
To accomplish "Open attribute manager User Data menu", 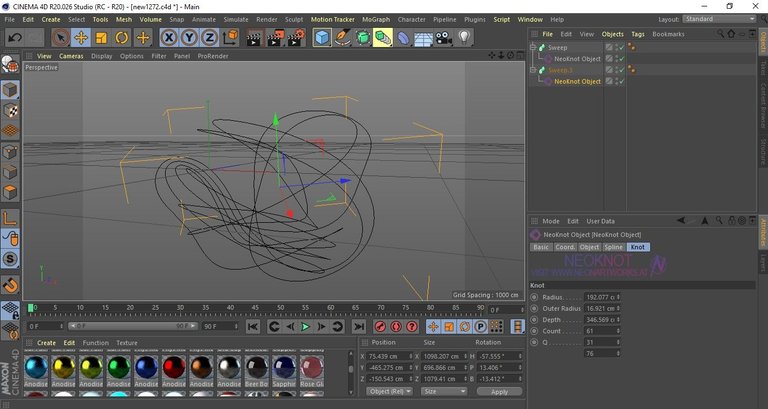I will [600, 221].
